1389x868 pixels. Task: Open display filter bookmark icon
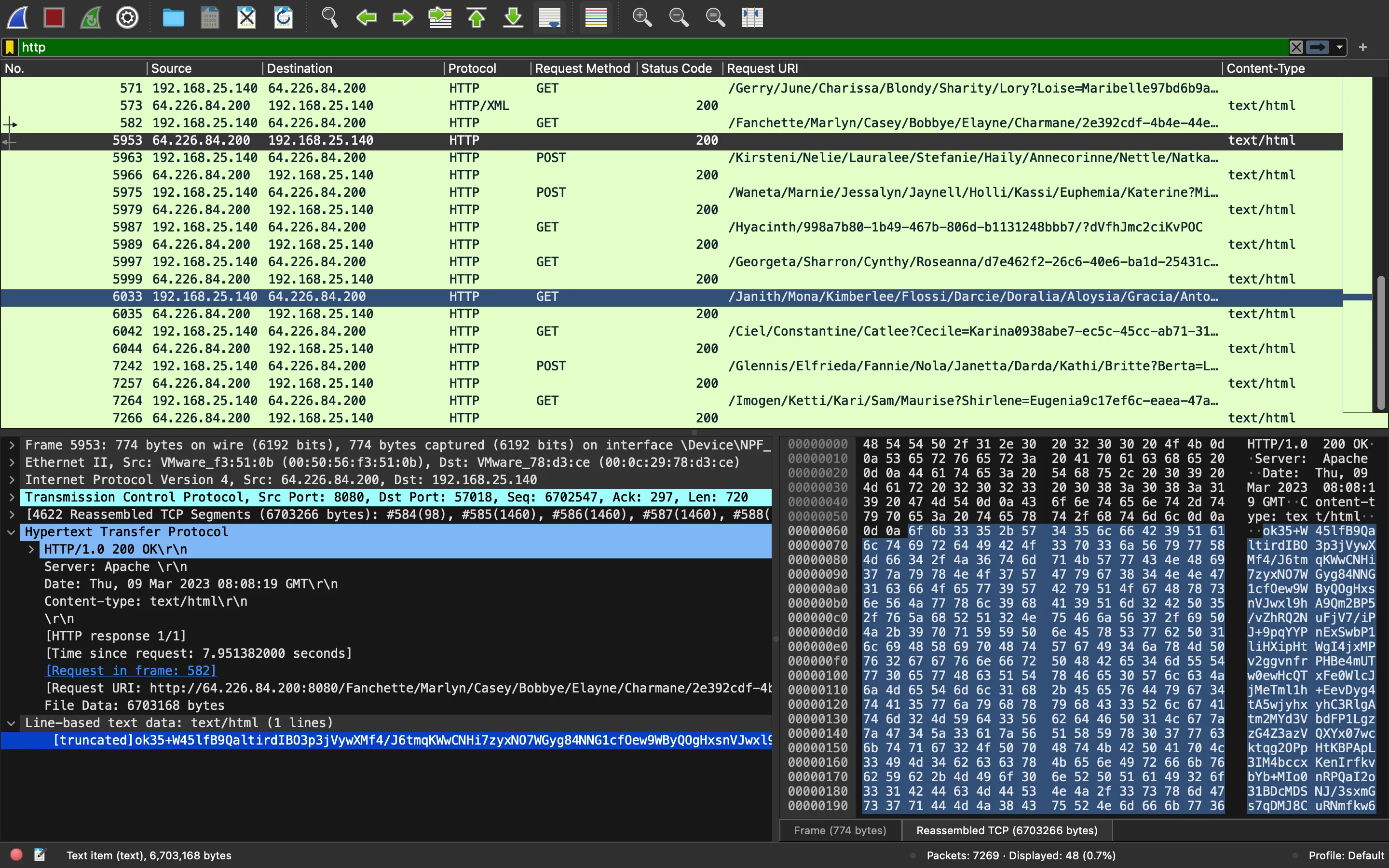coord(10,47)
